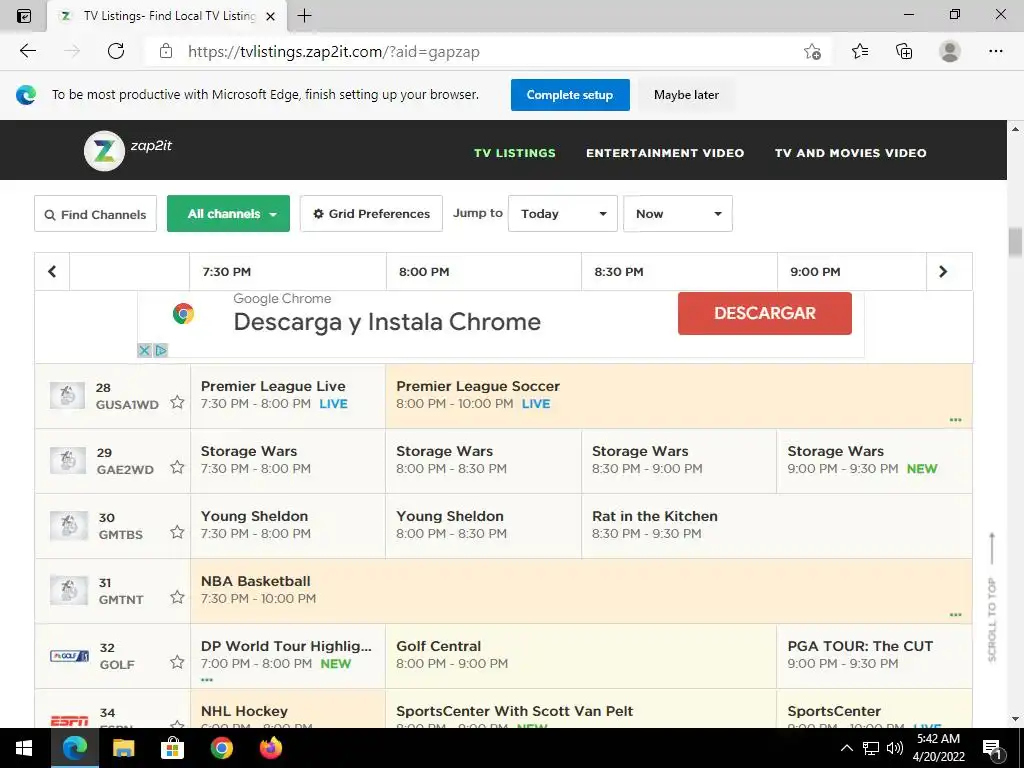
Task: Open Rat in the Kitchen listing
Action: [x=776, y=526]
